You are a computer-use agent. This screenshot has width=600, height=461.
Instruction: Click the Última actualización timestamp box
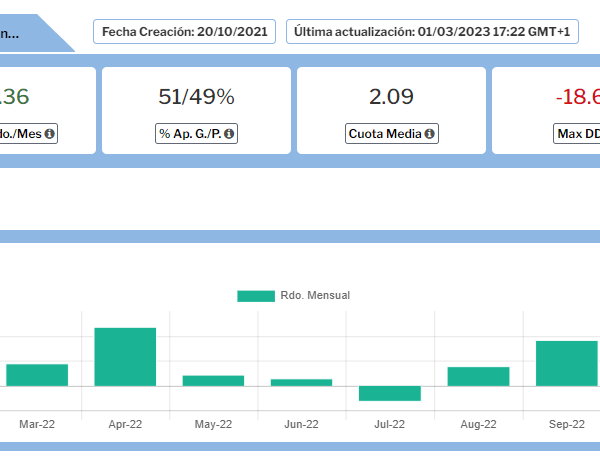[x=432, y=31]
